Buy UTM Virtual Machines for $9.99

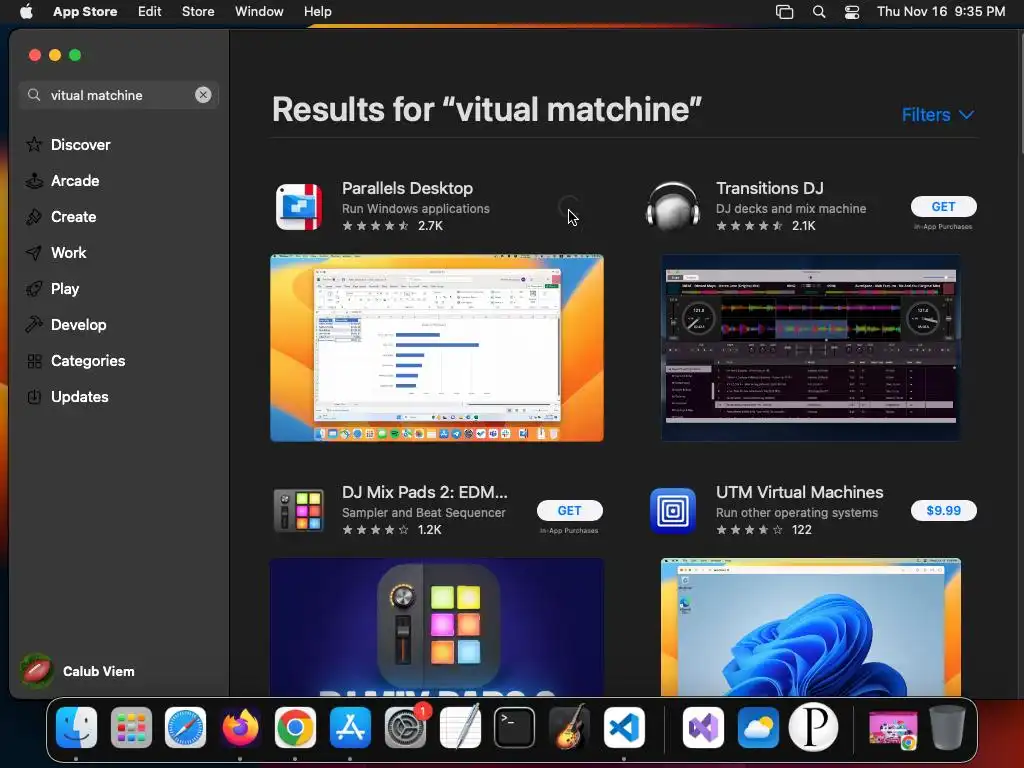(x=944, y=511)
